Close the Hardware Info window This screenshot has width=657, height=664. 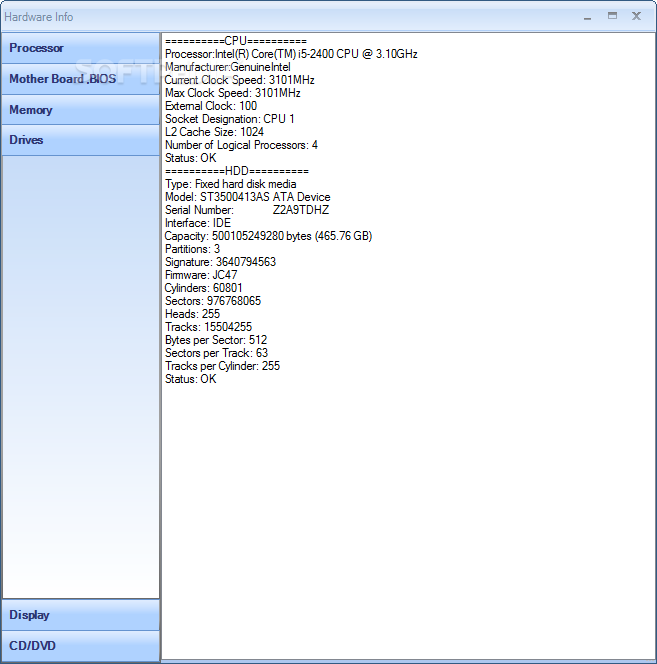(x=636, y=16)
